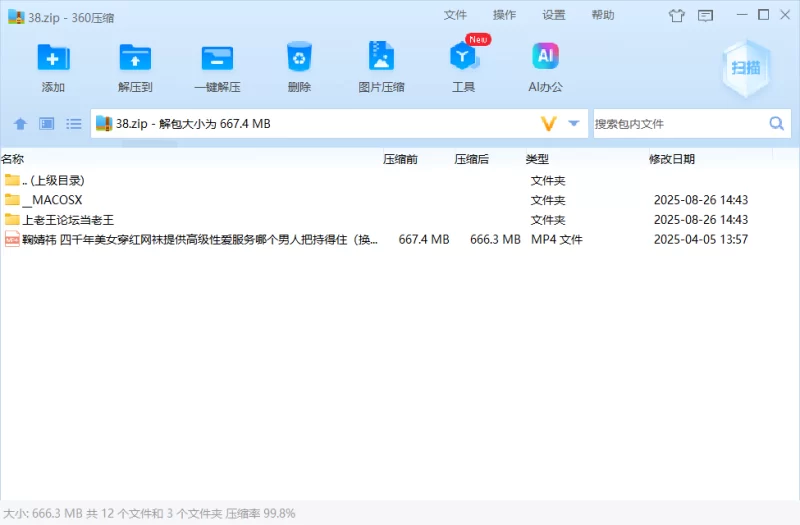Open the 帮助 menu
Viewport: 800px width, 525px height.
coord(603,15)
